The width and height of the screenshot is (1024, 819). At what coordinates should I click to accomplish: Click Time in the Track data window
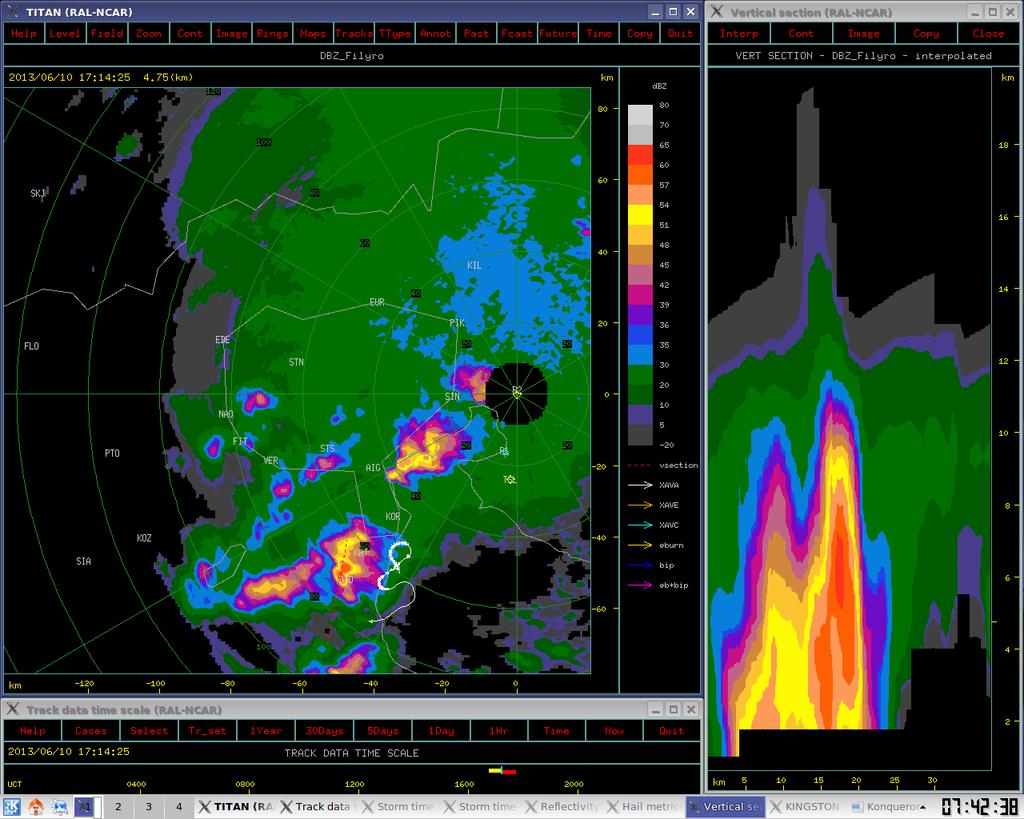[556, 731]
